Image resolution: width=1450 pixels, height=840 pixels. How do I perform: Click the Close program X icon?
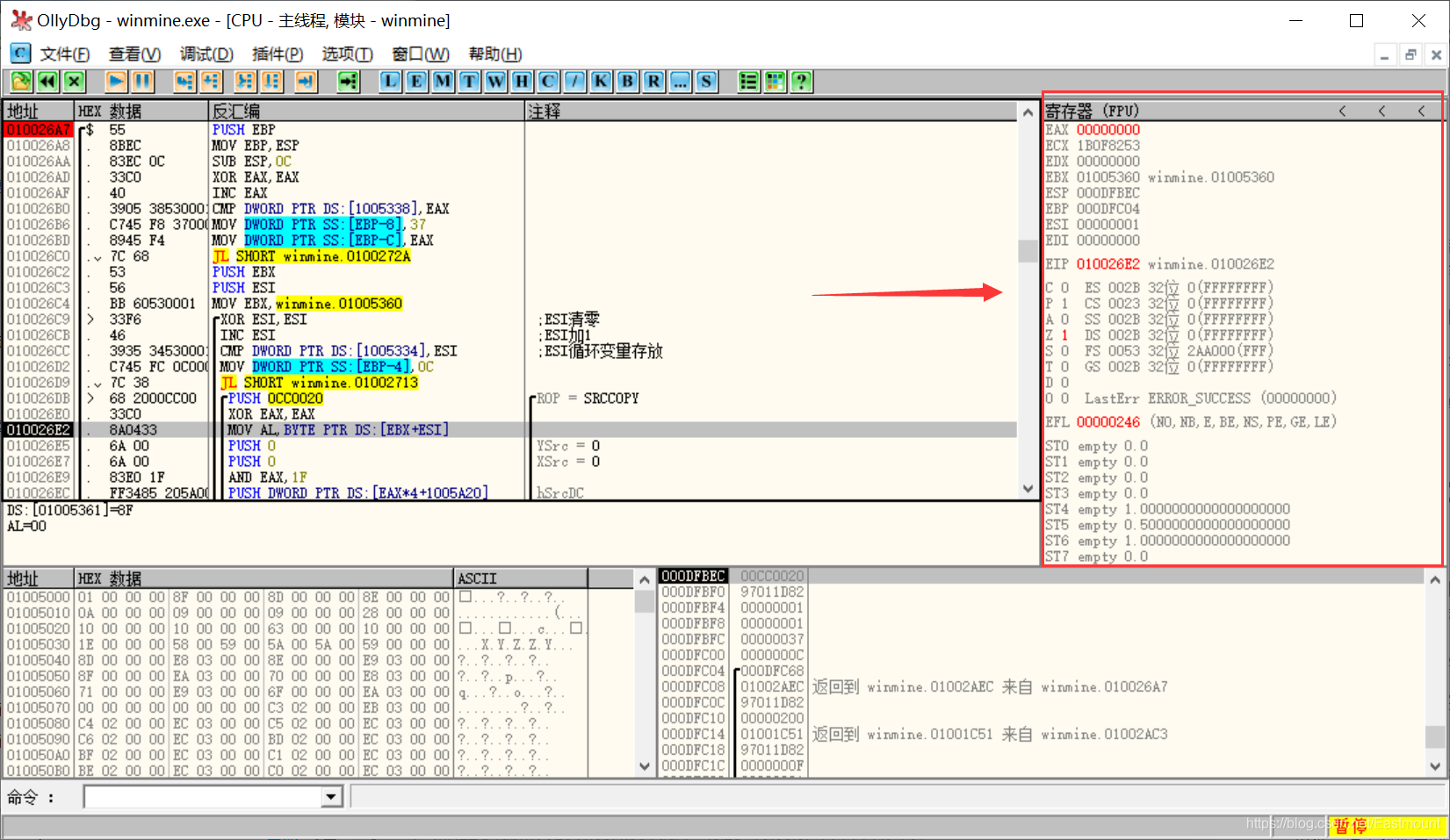tap(74, 82)
